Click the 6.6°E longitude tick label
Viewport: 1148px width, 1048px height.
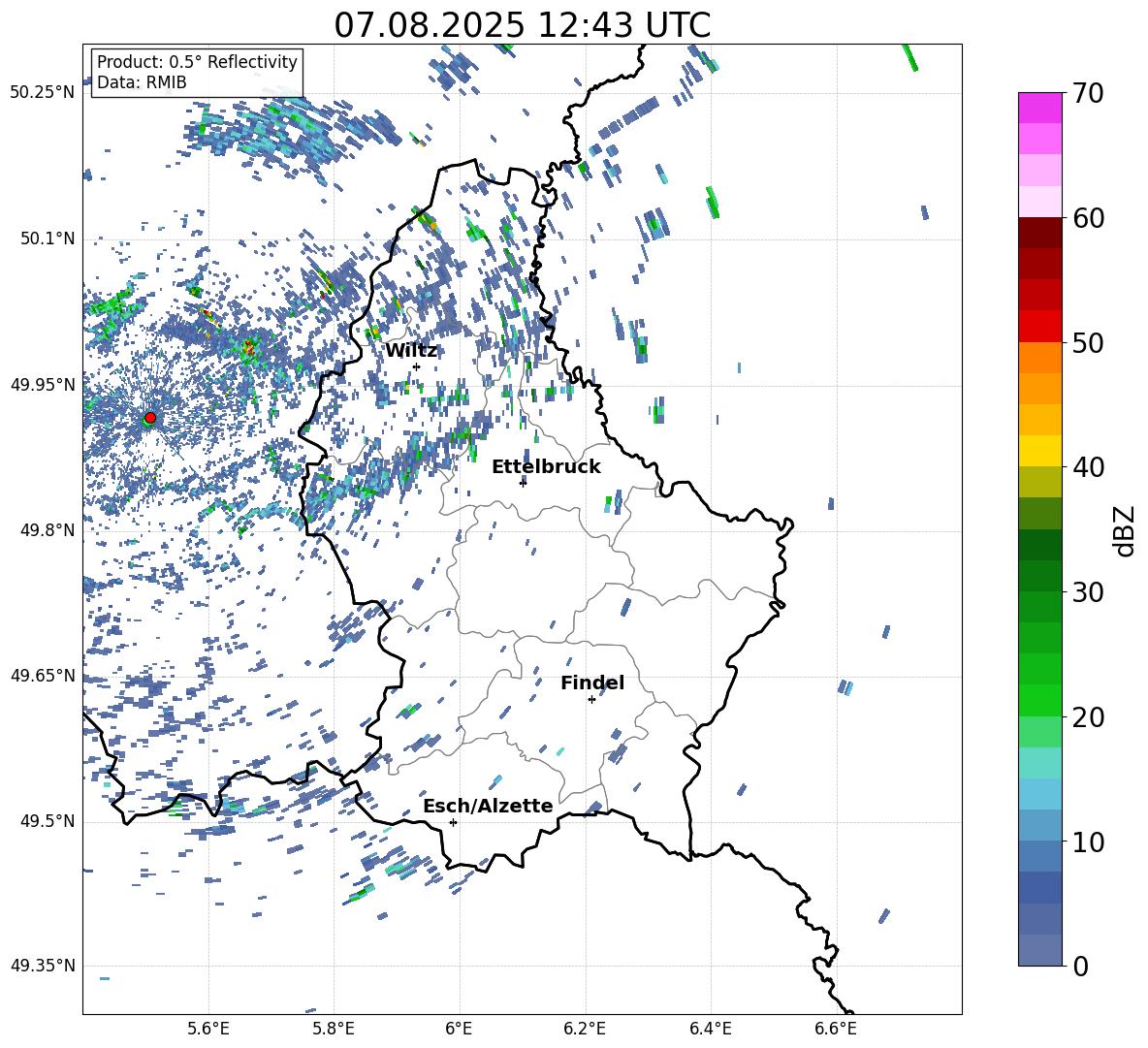coord(836,1029)
